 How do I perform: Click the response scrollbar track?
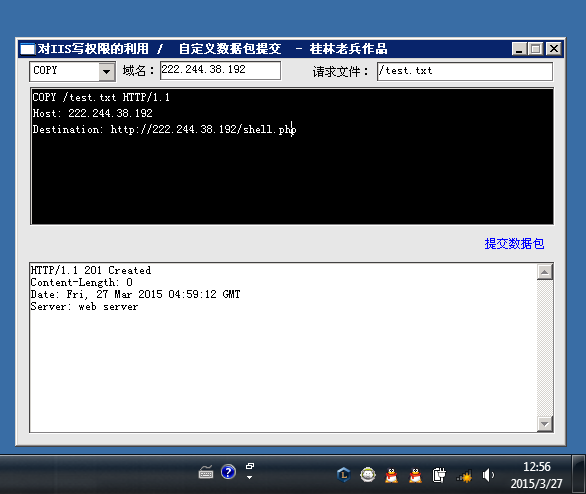point(545,348)
